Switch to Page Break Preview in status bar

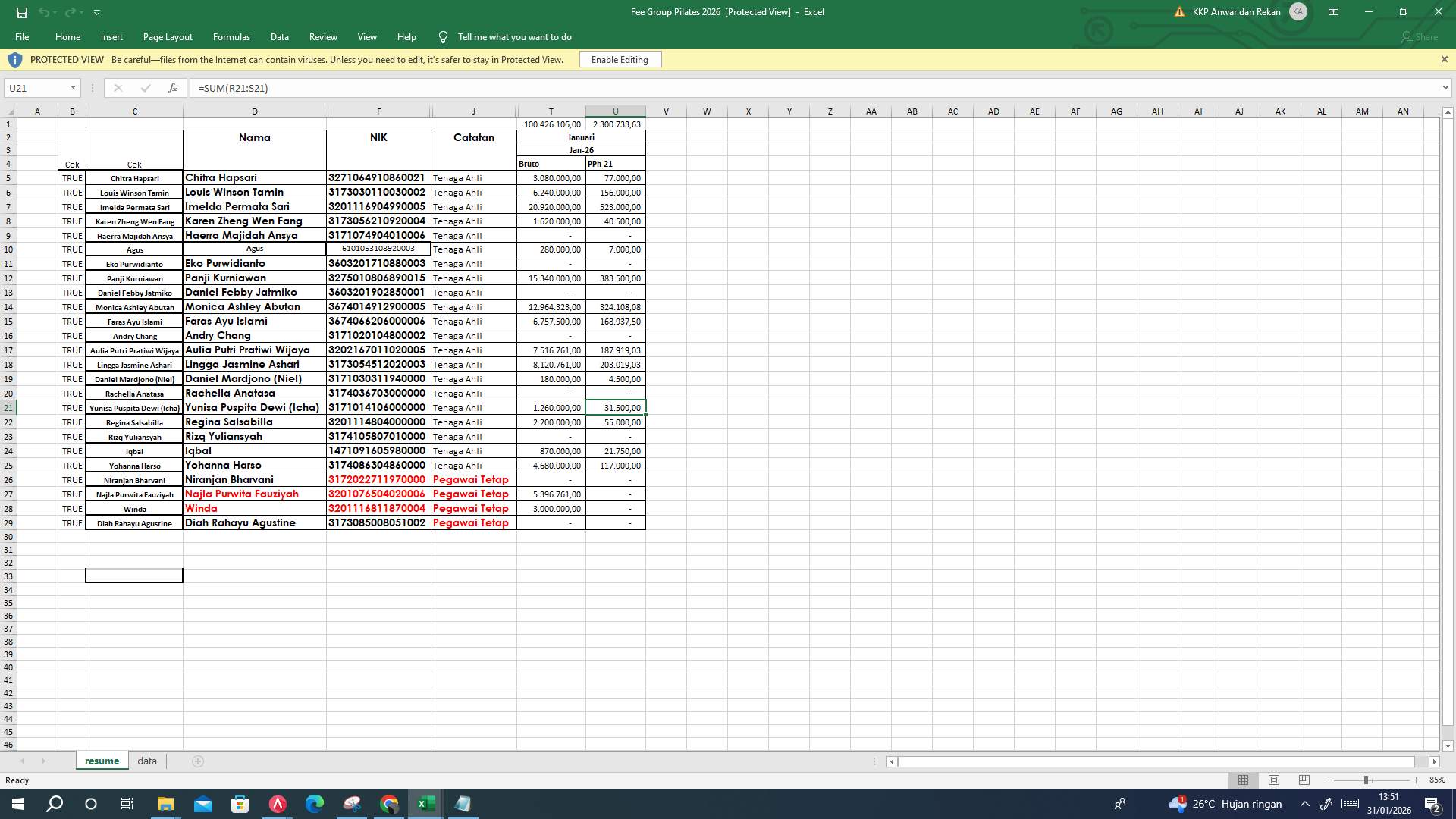click(1304, 780)
